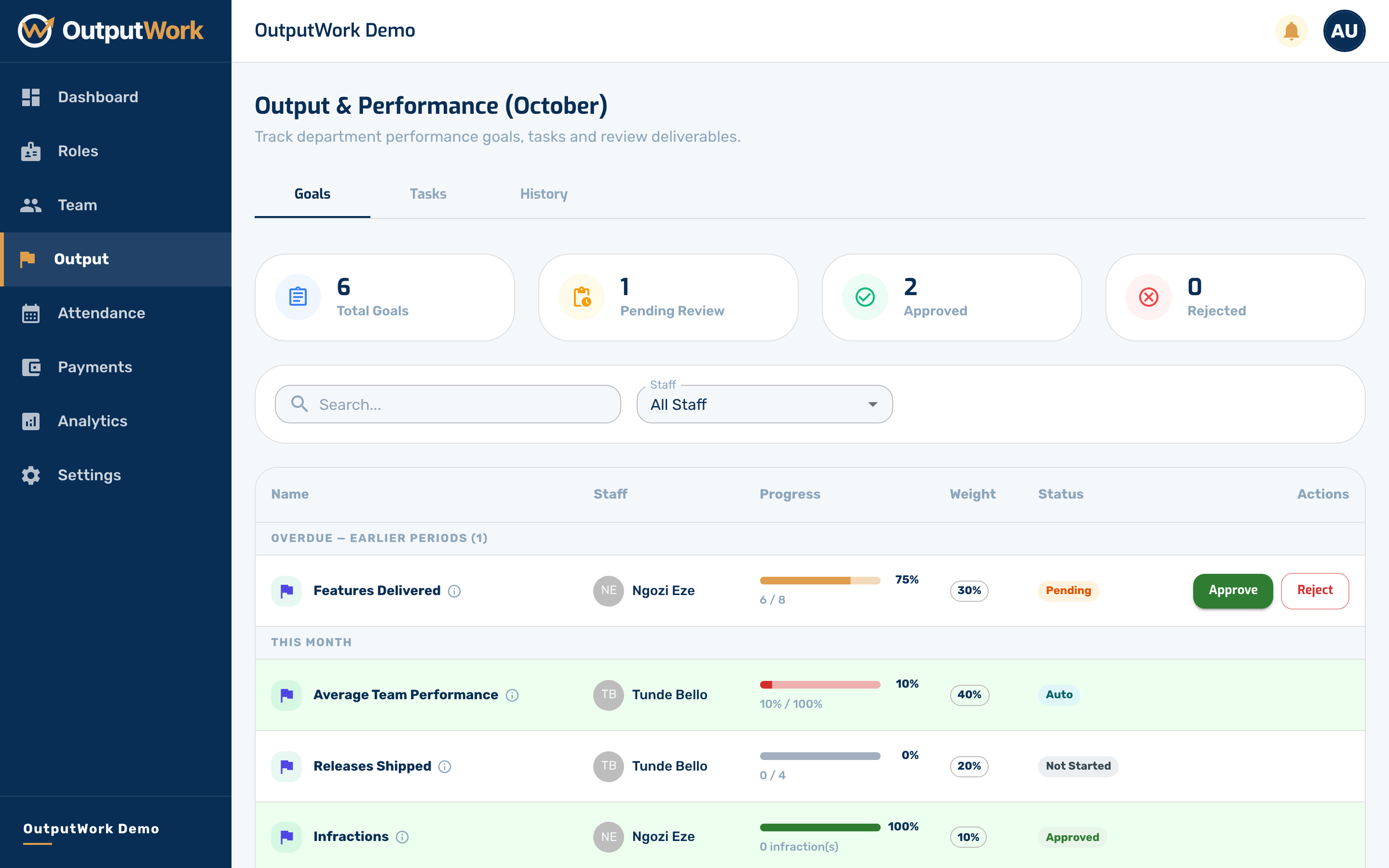The height and width of the screenshot is (868, 1389).
Task: Click the Dashboard grid icon
Action: [x=31, y=97]
